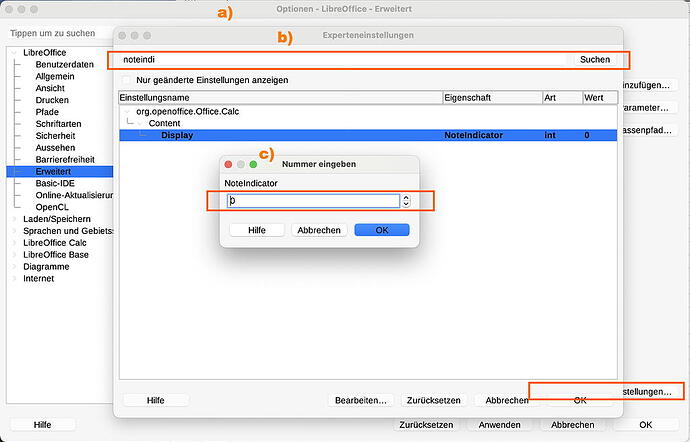The width and height of the screenshot is (690, 442).
Task: Click Bearbeiten... in Experteneinstellungen
Action: pos(360,400)
